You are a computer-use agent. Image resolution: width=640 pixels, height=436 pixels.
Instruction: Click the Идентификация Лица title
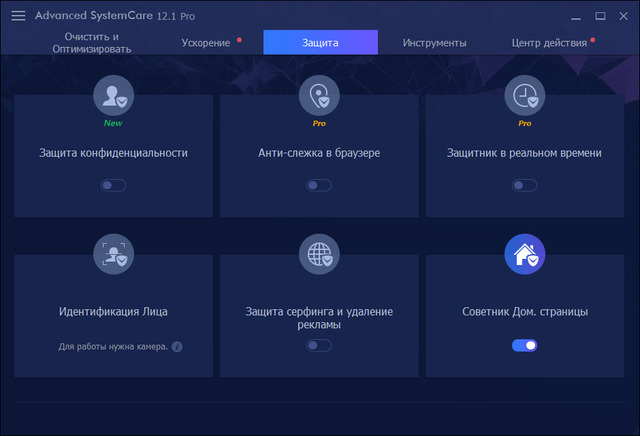point(113,312)
